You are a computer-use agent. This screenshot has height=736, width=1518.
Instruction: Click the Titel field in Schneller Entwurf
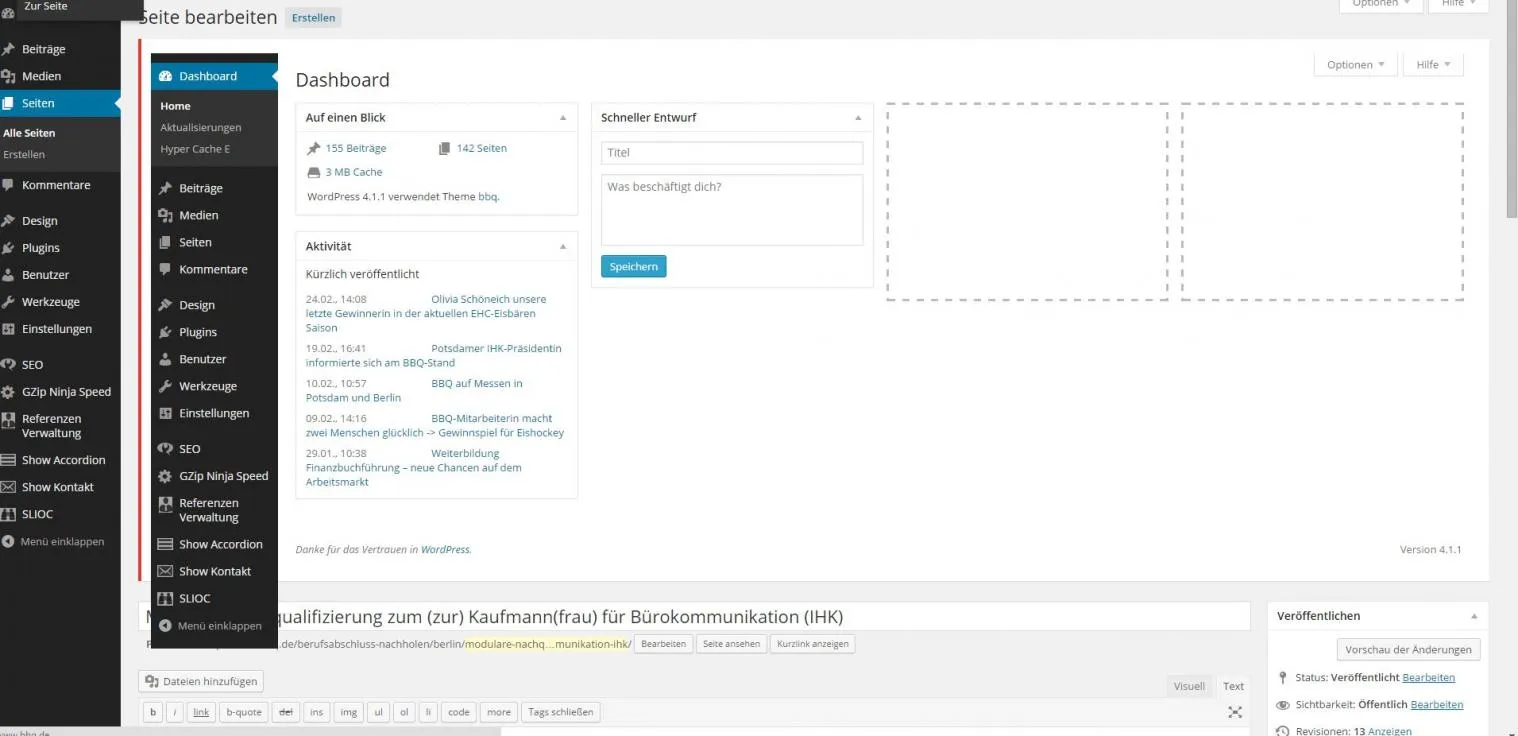coord(732,153)
